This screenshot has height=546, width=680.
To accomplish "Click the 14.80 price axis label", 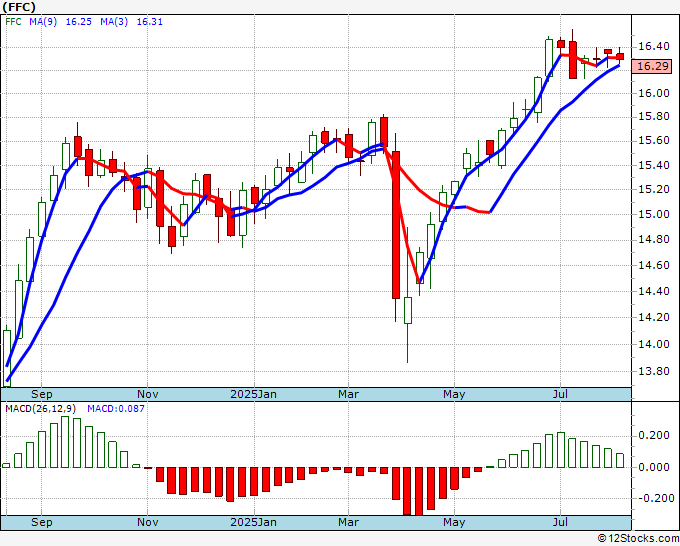I will 654,239.
